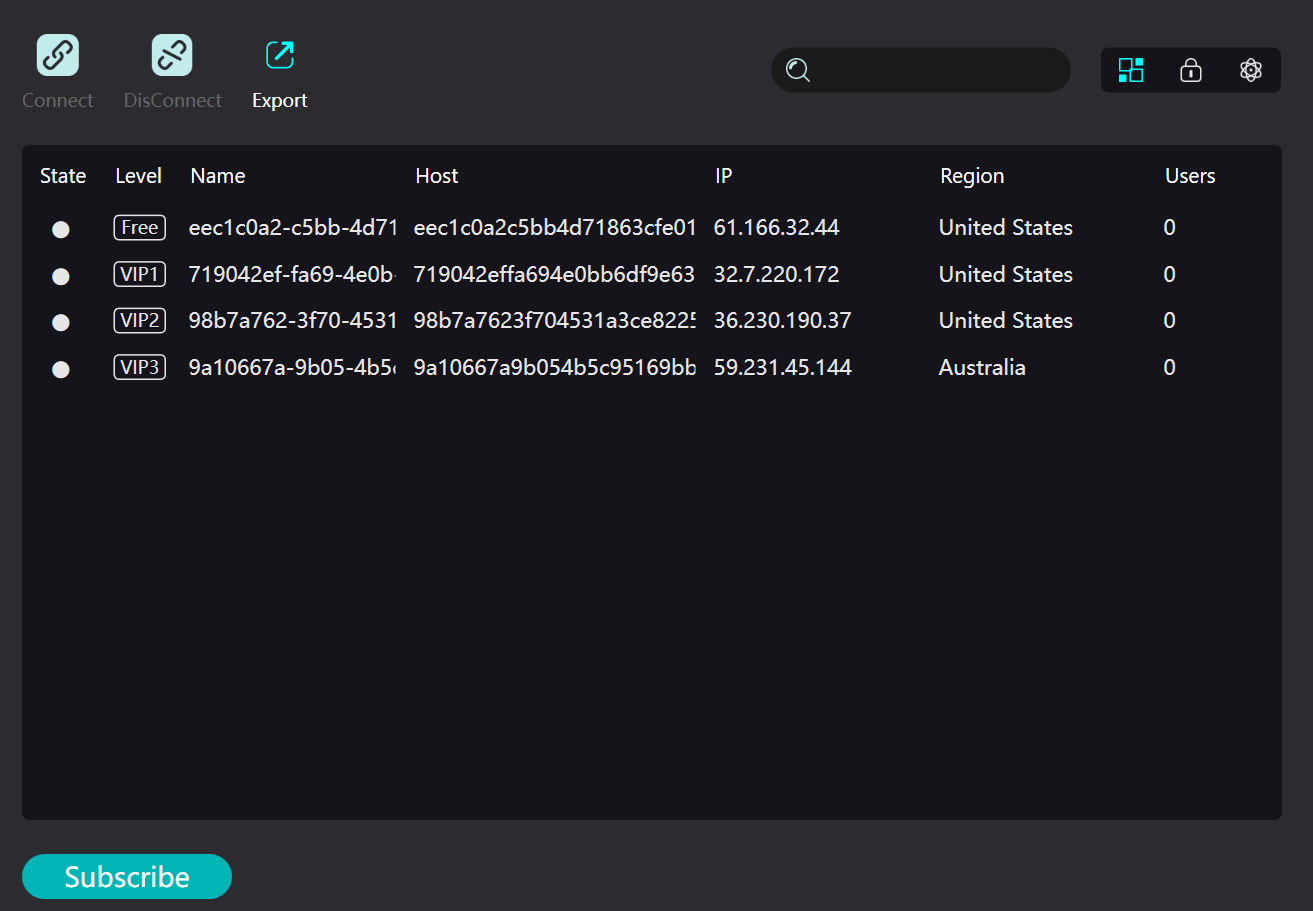
Task: Click the Users column header
Action: (x=1189, y=175)
